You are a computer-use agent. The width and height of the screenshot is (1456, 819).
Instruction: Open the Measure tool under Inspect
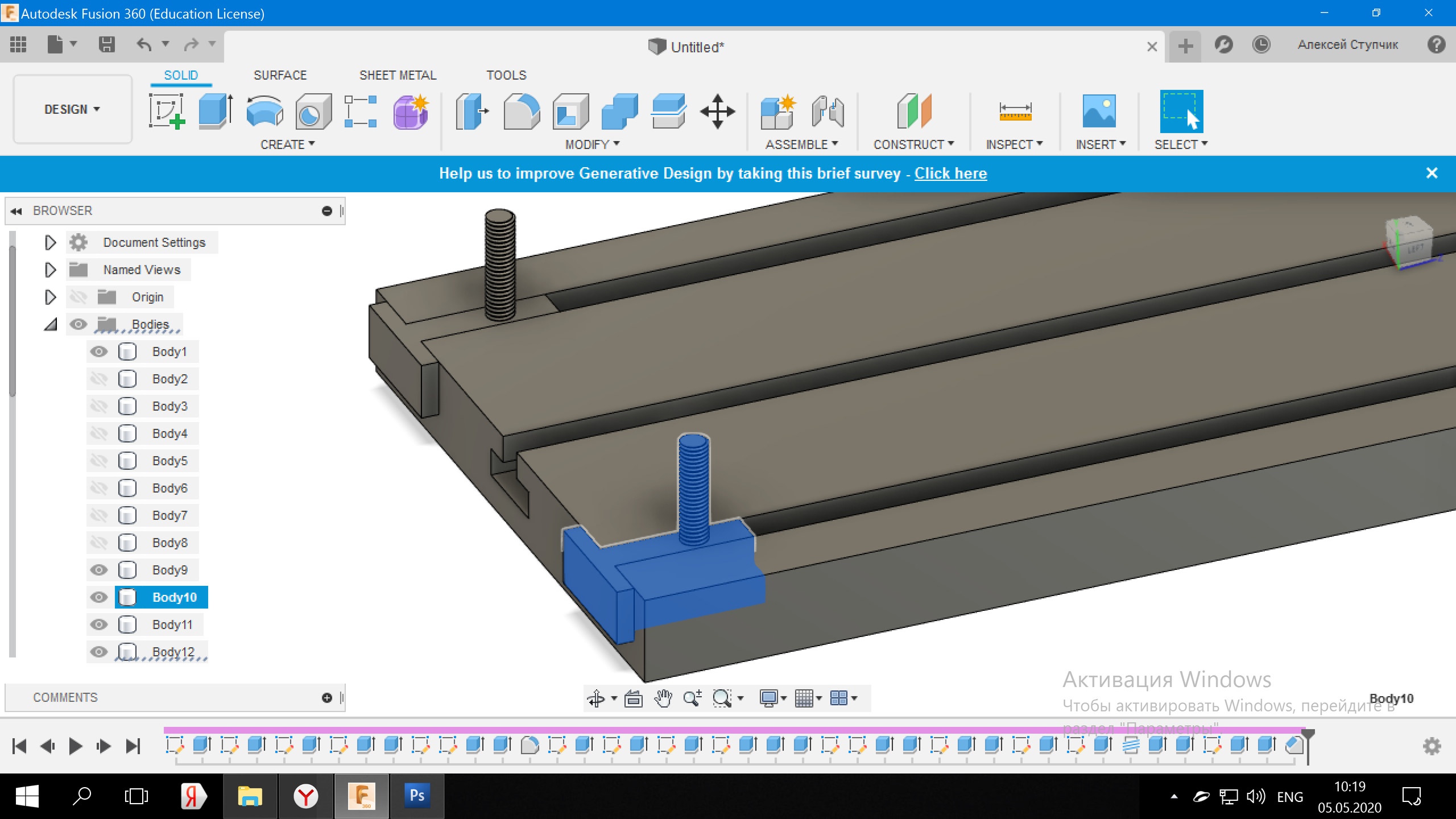click(1015, 111)
